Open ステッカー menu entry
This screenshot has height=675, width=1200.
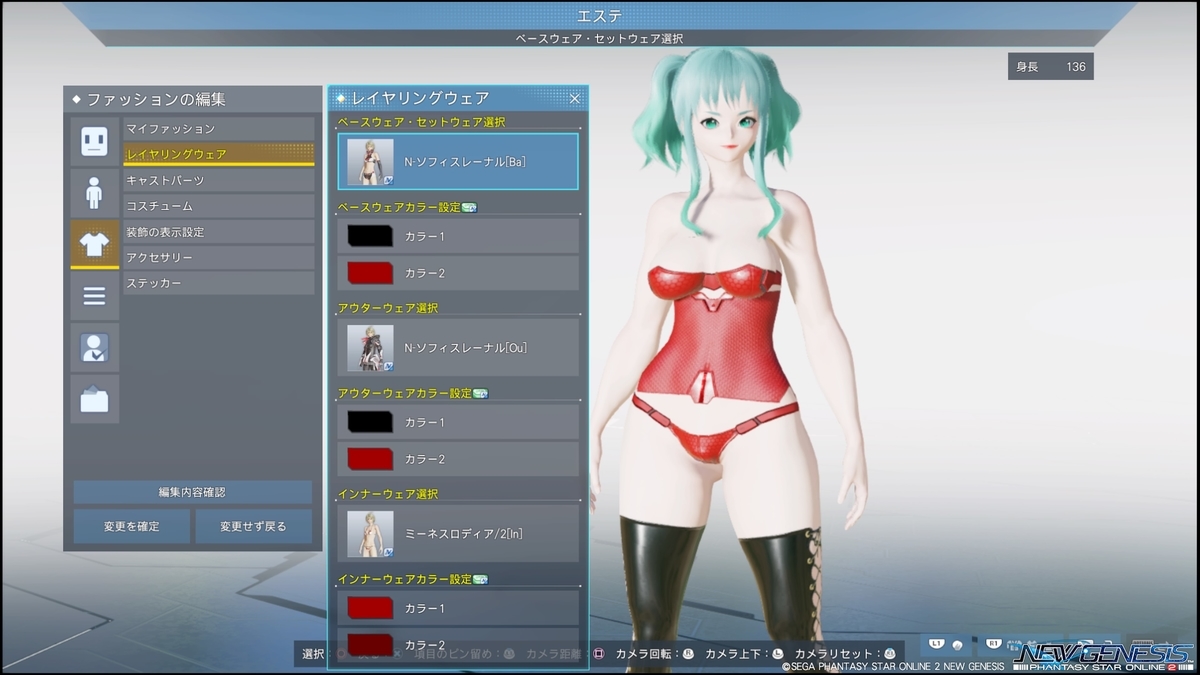(219, 284)
